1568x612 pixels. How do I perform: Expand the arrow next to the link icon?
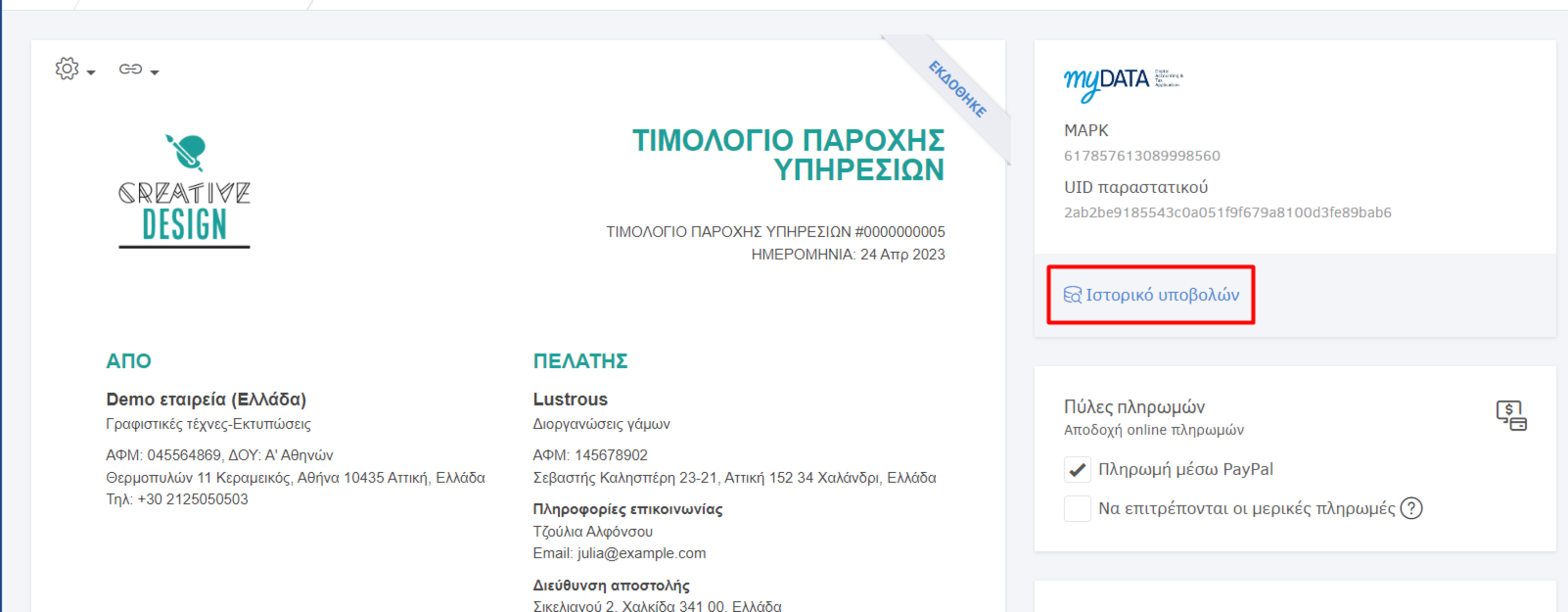(x=154, y=73)
